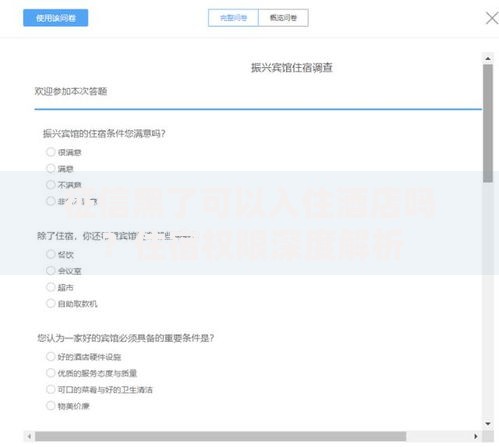Click horizontal scrollbar right arrow
This screenshot has width=499, height=447.
coord(476,436)
